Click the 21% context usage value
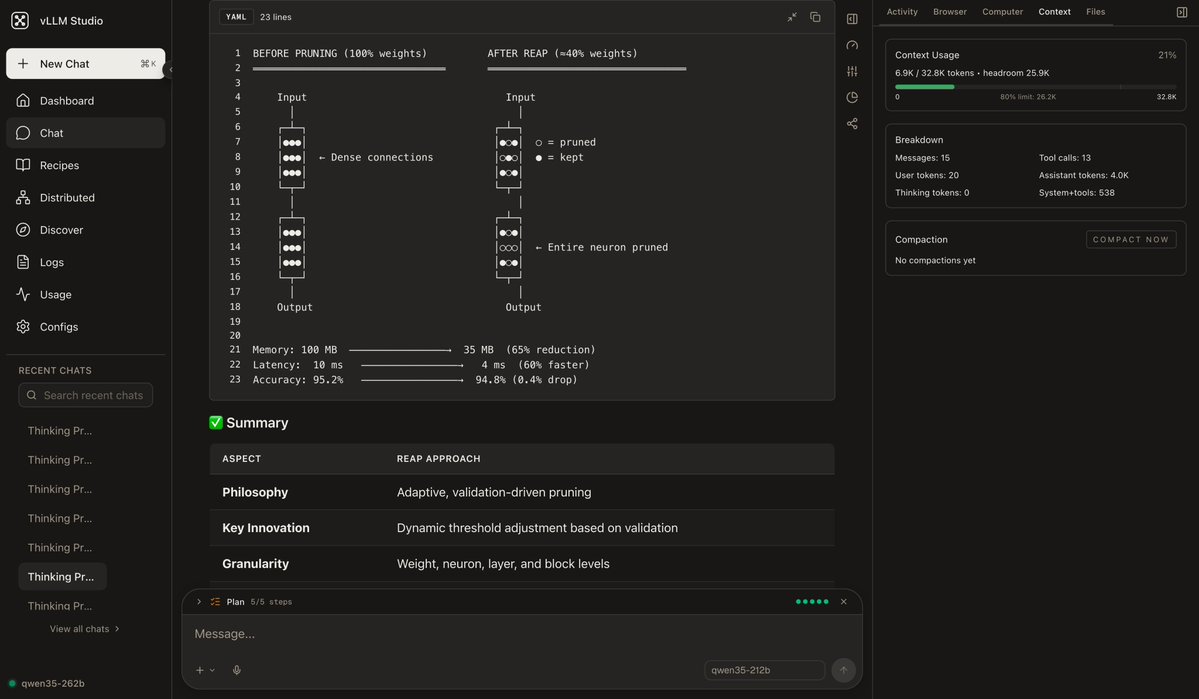Viewport: 1199px width, 699px height. coord(1167,55)
